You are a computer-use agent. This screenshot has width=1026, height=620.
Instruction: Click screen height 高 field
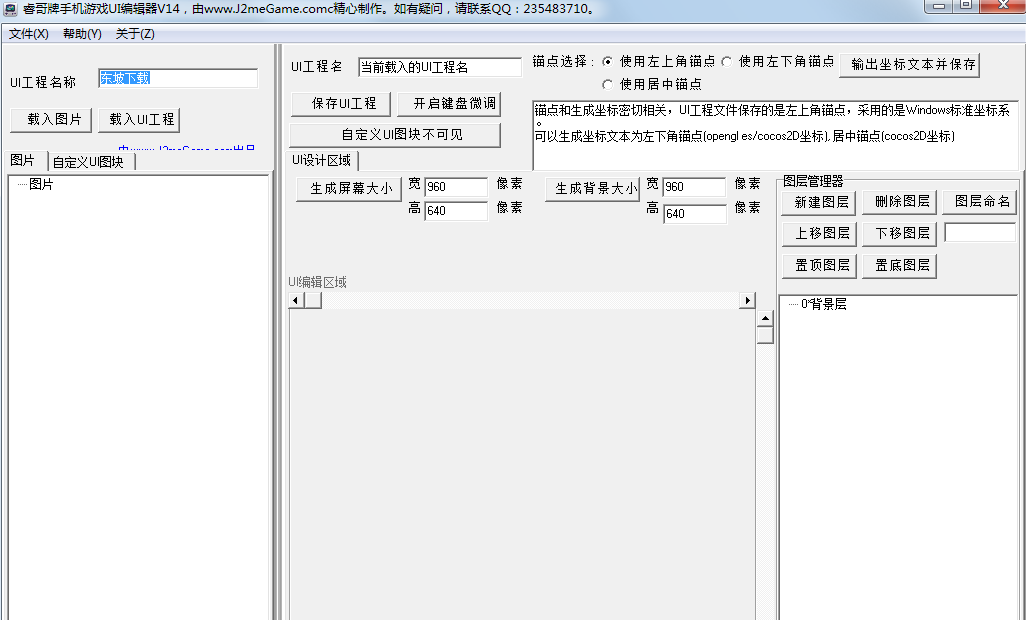click(x=456, y=211)
